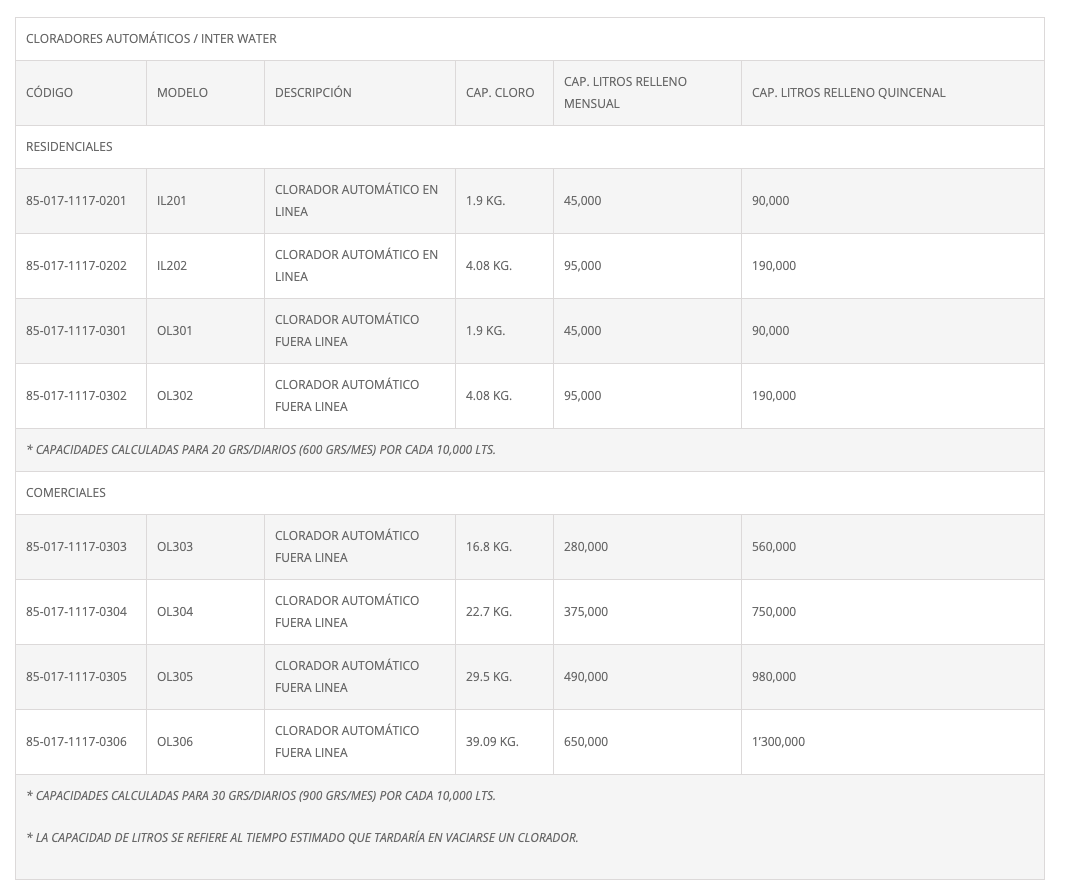The width and height of the screenshot is (1067, 894).
Task: Select the OL301 model cell
Action: (x=206, y=331)
